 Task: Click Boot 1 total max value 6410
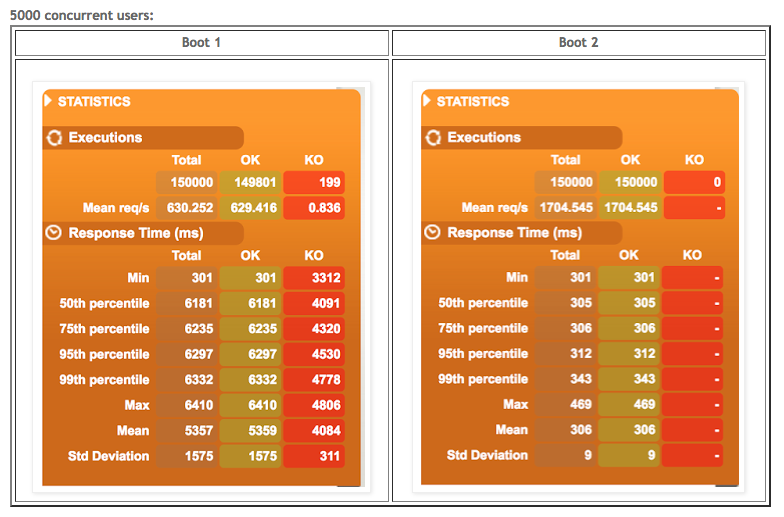[187, 405]
